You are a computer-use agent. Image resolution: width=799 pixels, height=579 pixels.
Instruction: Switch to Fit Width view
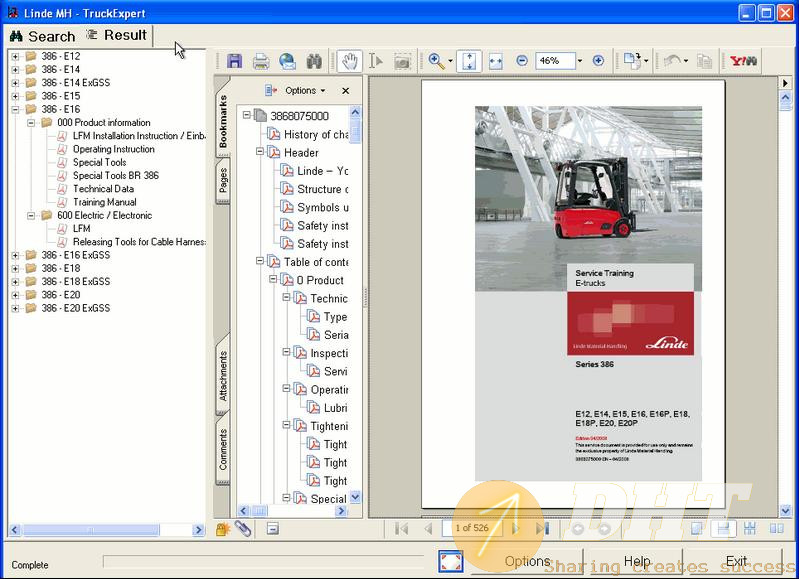coord(495,62)
